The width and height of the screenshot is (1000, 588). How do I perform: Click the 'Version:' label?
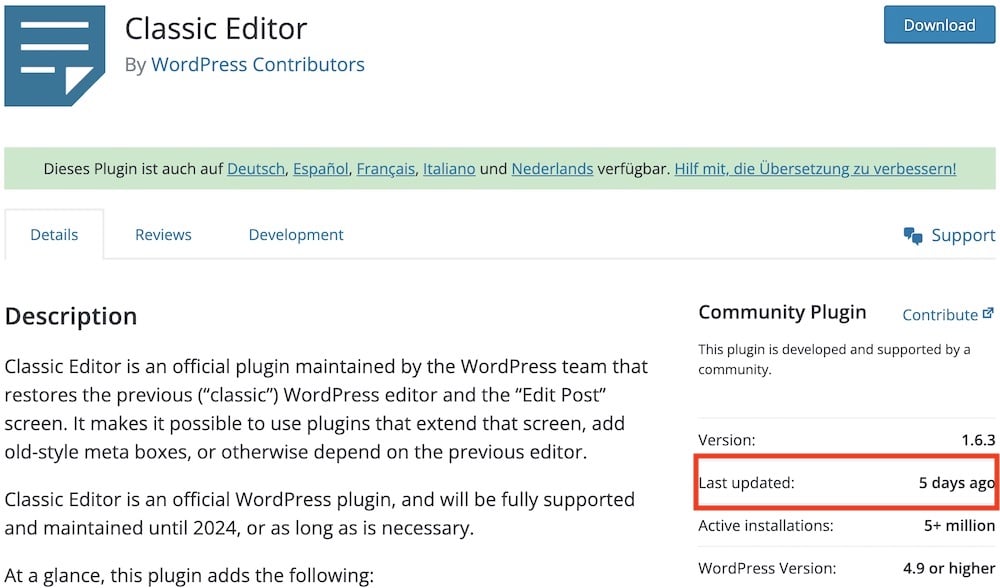(x=726, y=440)
